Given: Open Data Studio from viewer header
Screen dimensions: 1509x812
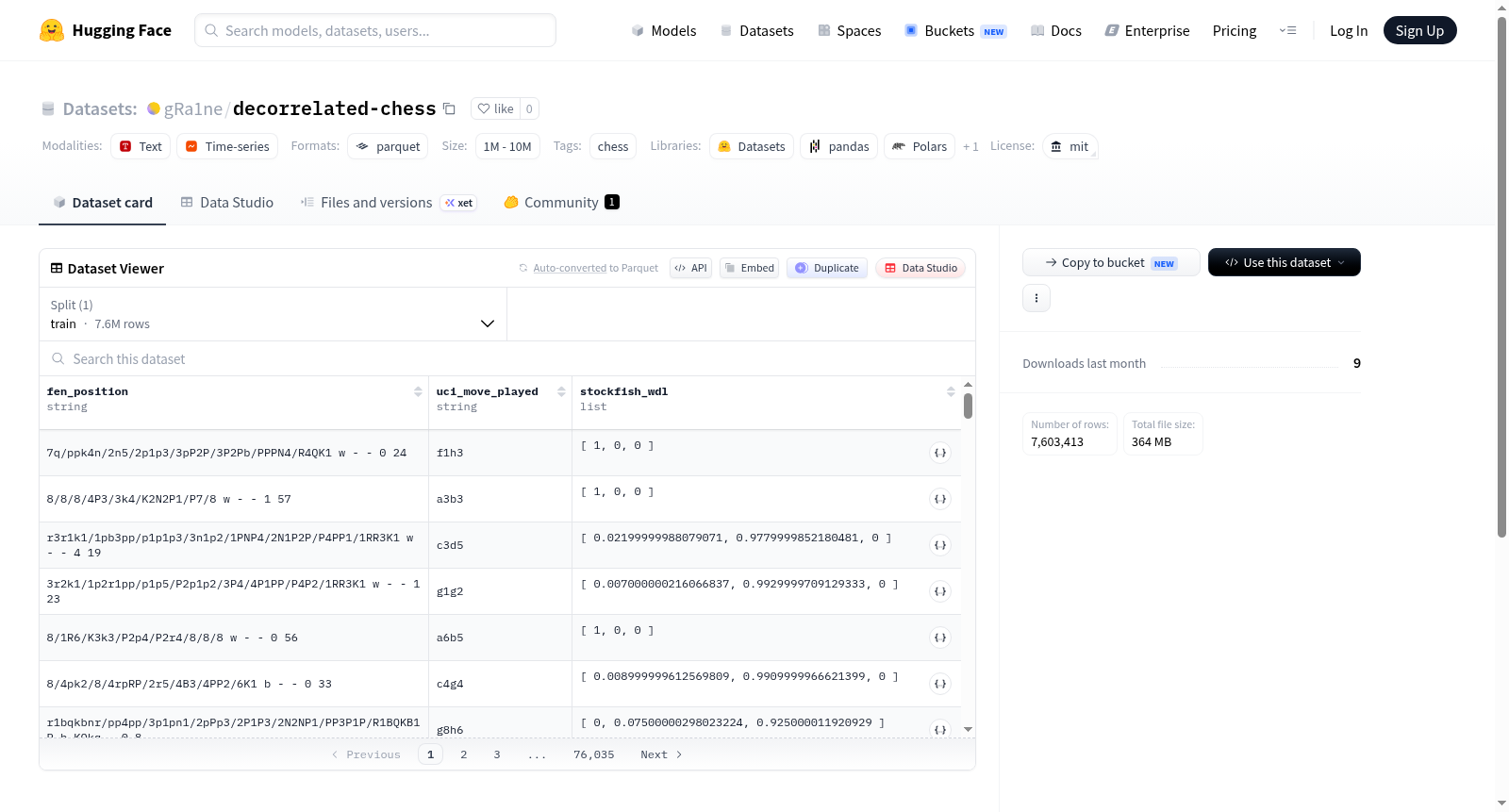Looking at the screenshot, I should pos(920,268).
